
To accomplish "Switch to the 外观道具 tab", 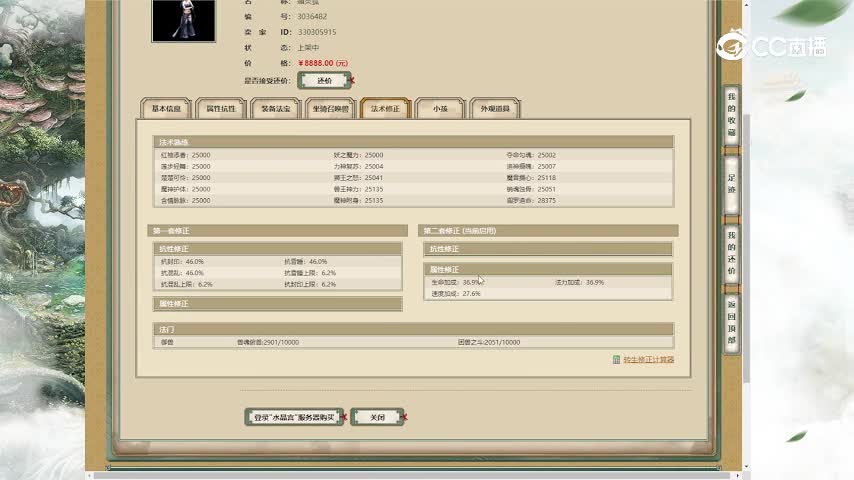I will (494, 108).
